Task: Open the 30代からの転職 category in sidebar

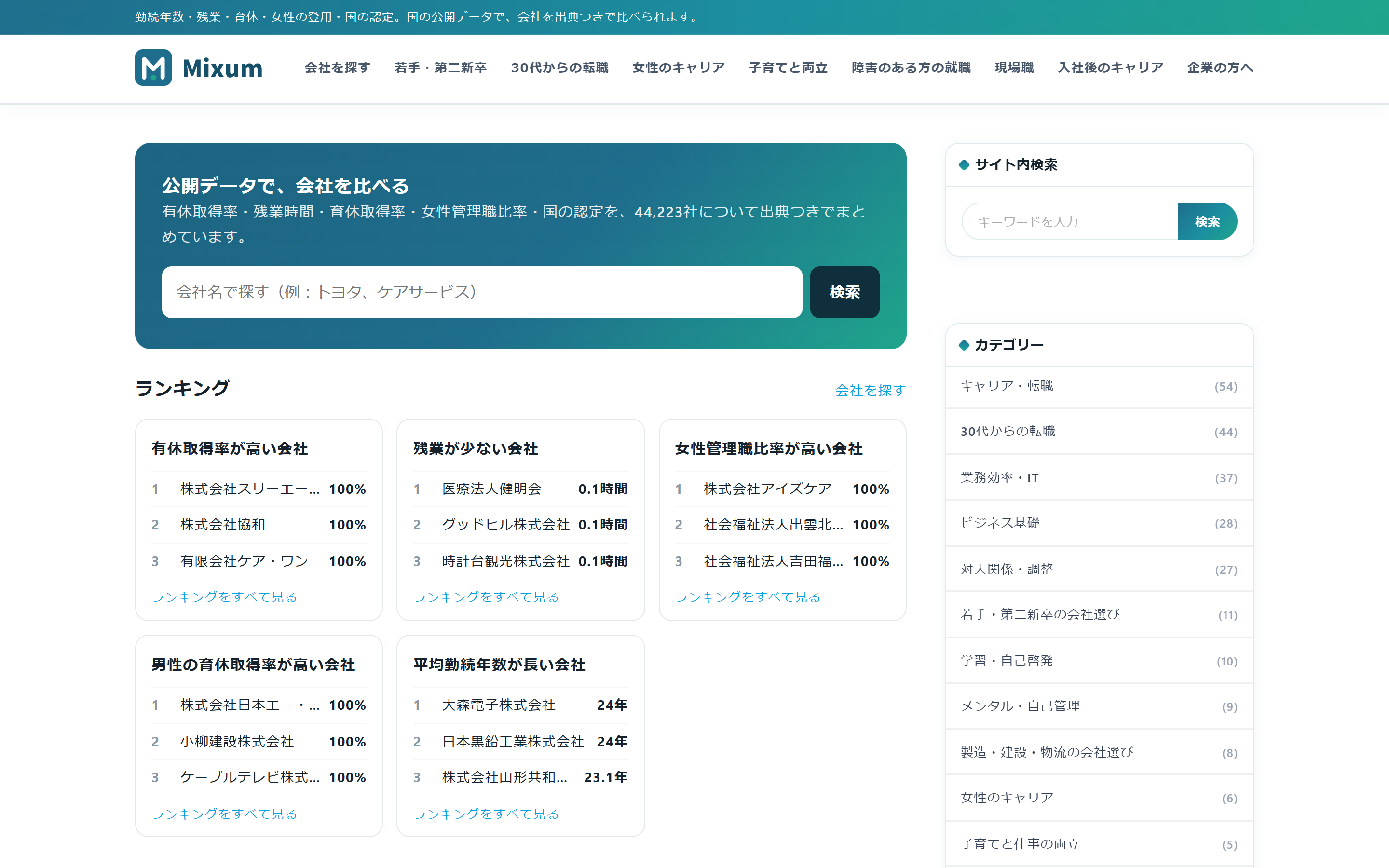Action: [x=1099, y=432]
